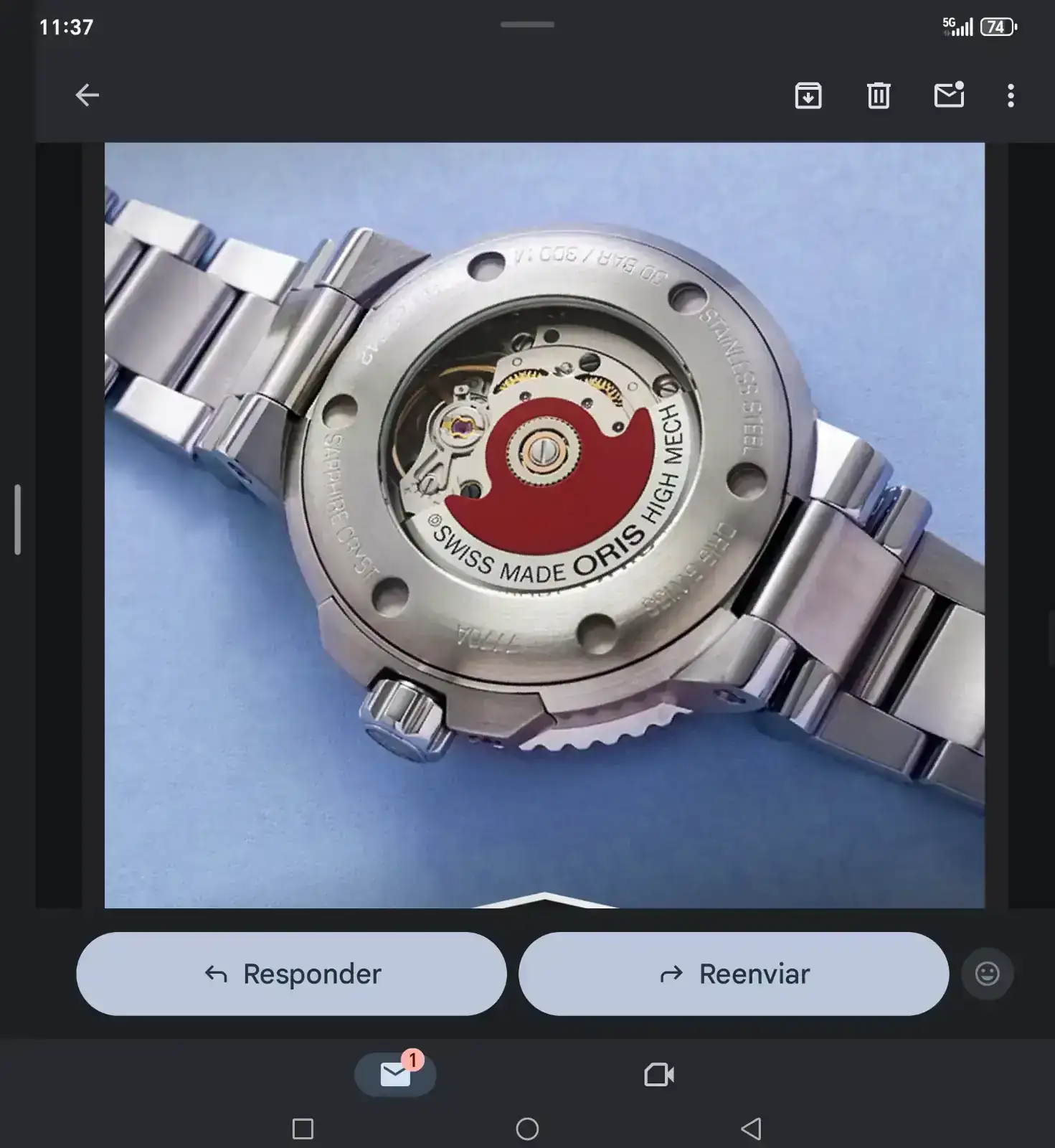The image size is (1055, 1148).
Task: Switch to the Mail tab with badge
Action: click(x=395, y=1074)
